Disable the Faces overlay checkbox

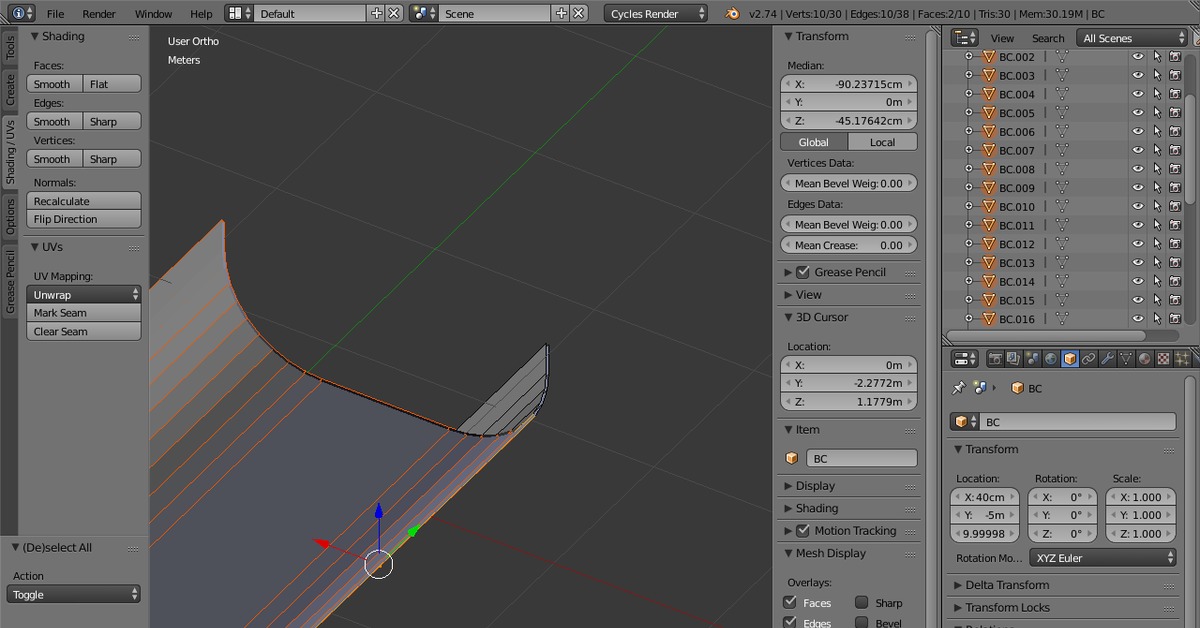(790, 603)
